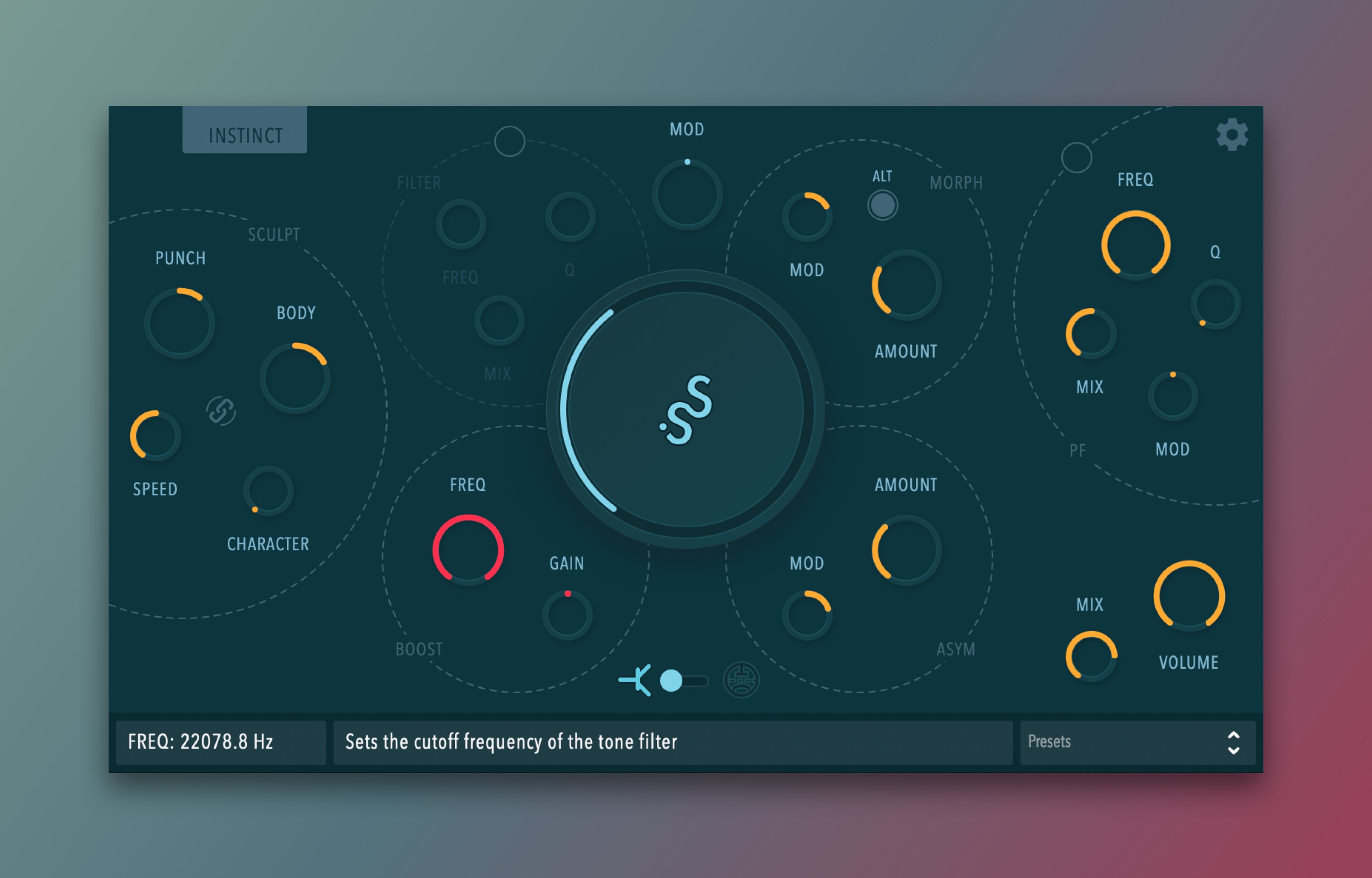The height and width of the screenshot is (878, 1372).
Task: Click the red Boost FREQ knob
Action: coord(468,550)
